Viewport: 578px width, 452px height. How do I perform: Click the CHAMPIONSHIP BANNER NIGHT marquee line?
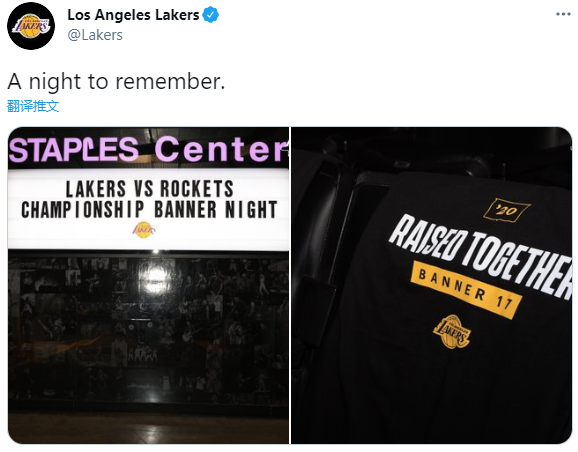[x=149, y=209]
